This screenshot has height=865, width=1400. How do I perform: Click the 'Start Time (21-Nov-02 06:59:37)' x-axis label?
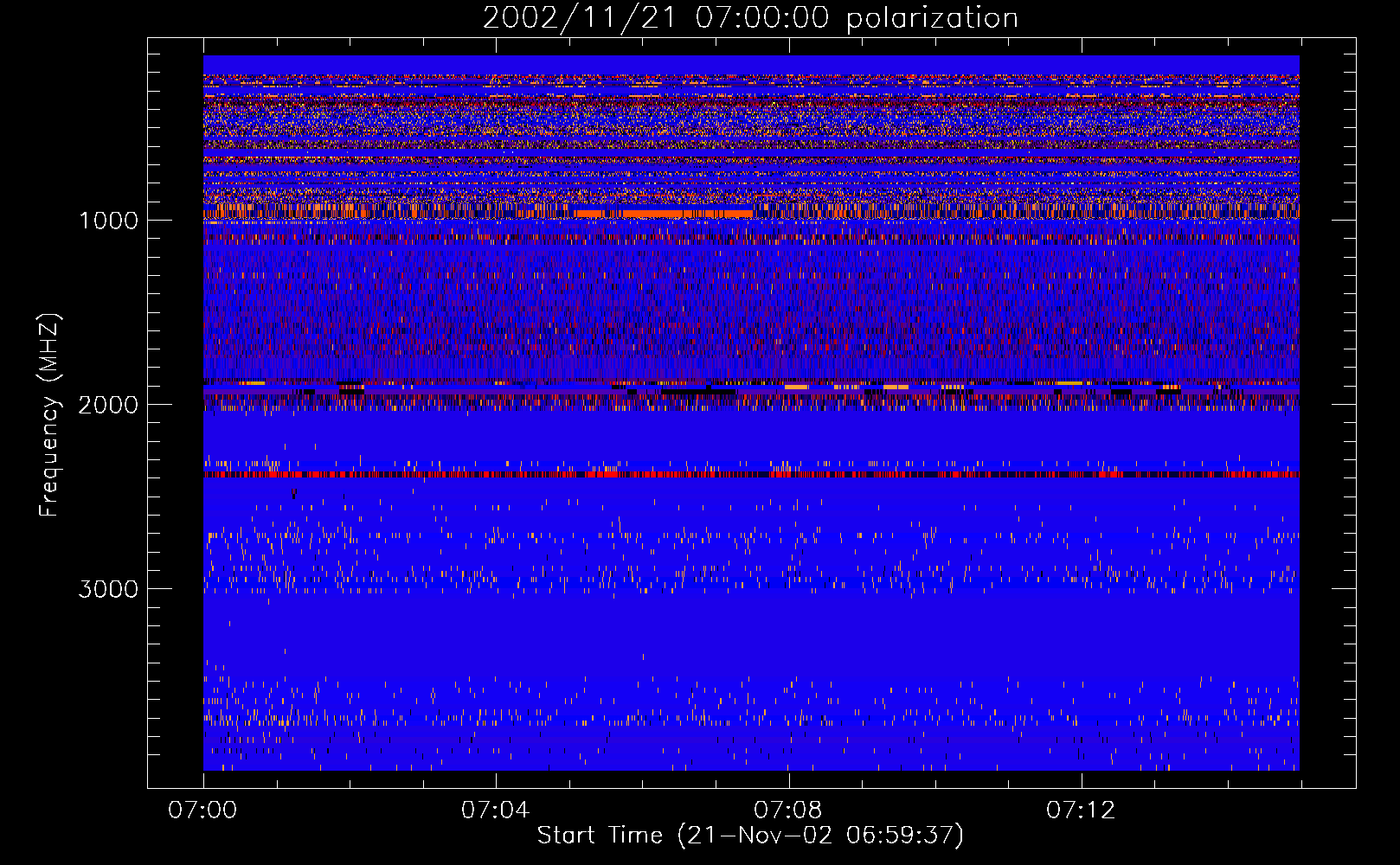[750, 836]
